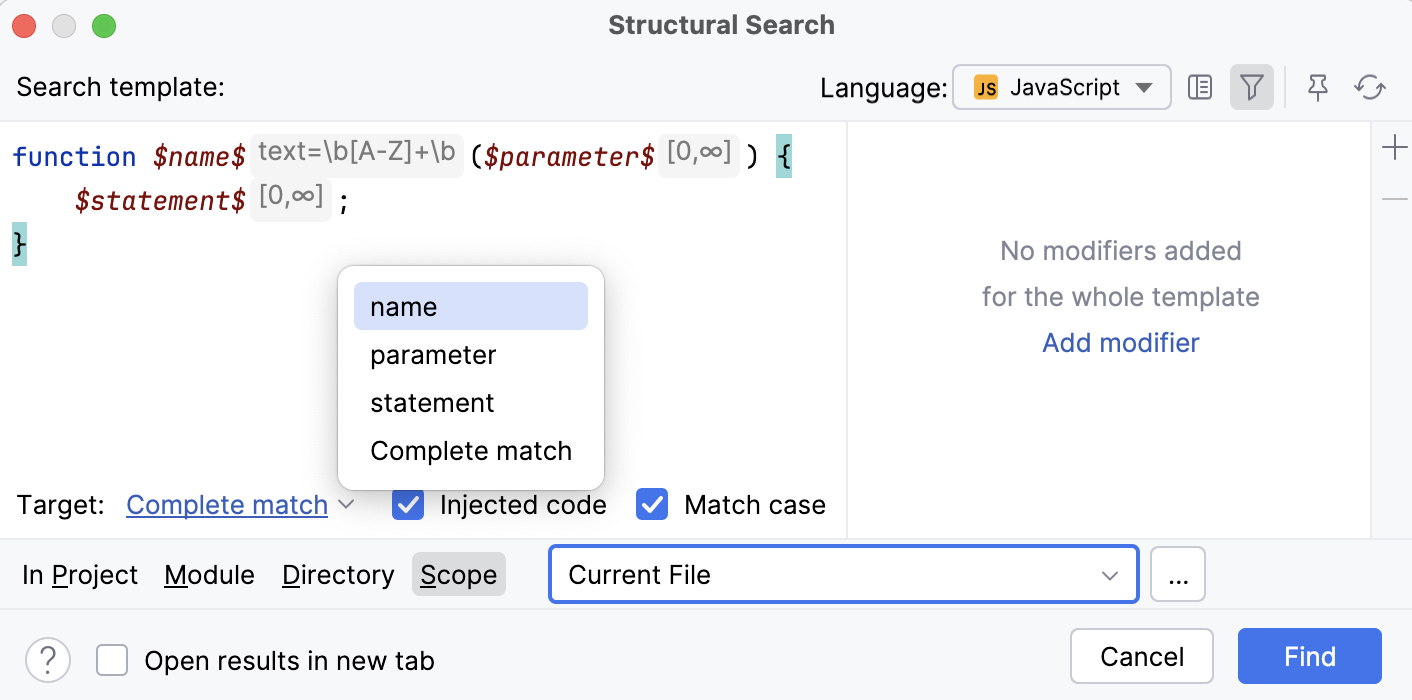Uncheck the Injected code checkbox

[x=408, y=505]
